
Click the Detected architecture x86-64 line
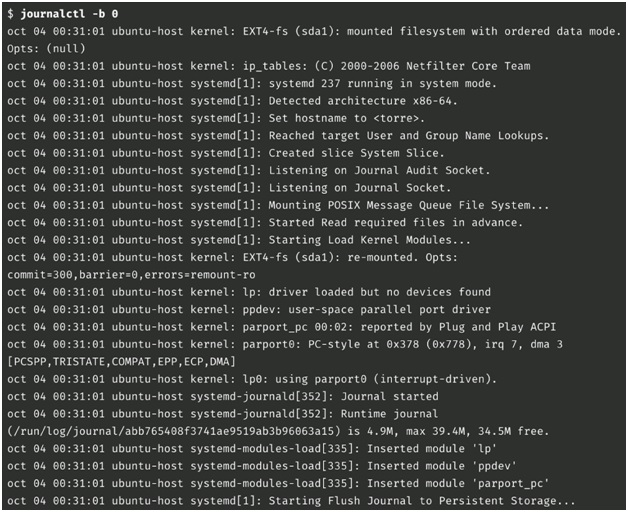232,101
